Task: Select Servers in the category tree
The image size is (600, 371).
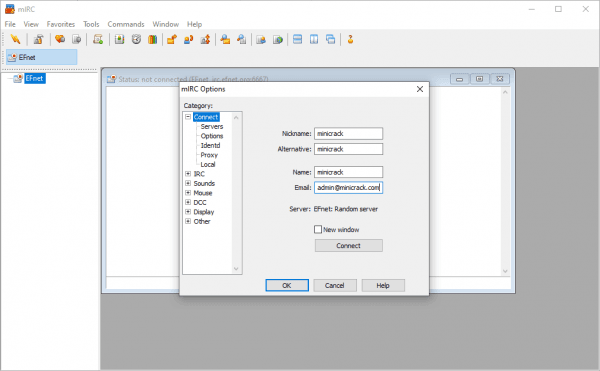Action: click(x=212, y=126)
